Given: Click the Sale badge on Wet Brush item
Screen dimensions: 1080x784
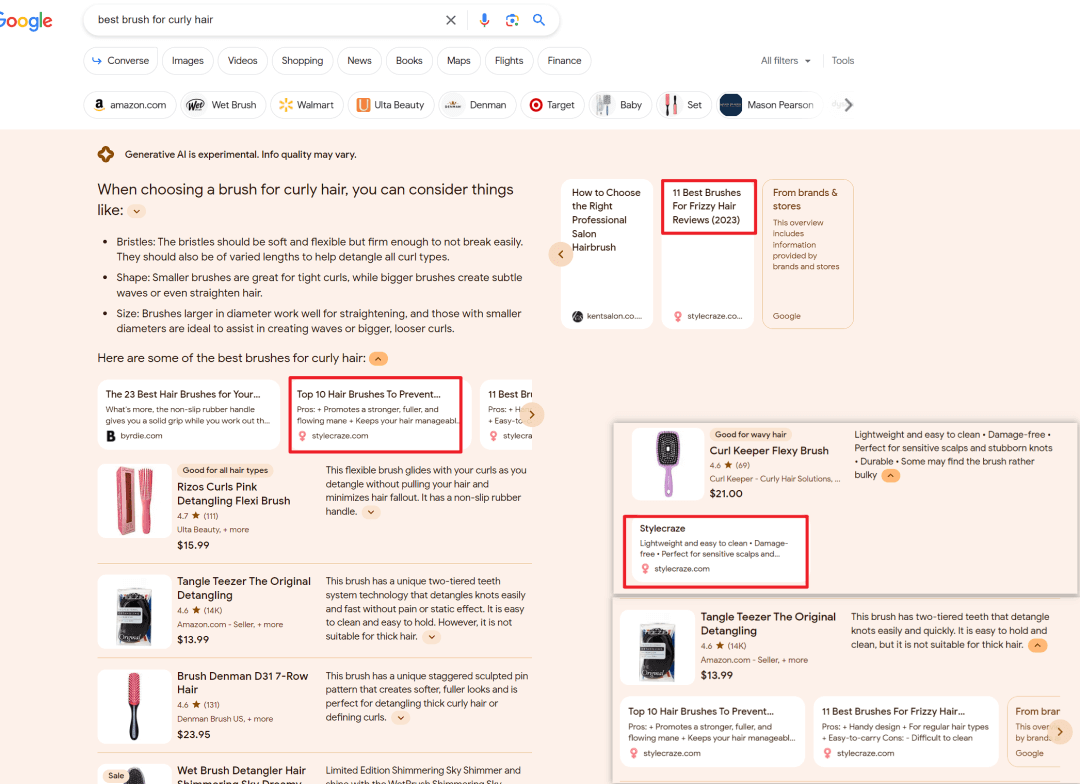Looking at the screenshot, I should click(116, 776).
